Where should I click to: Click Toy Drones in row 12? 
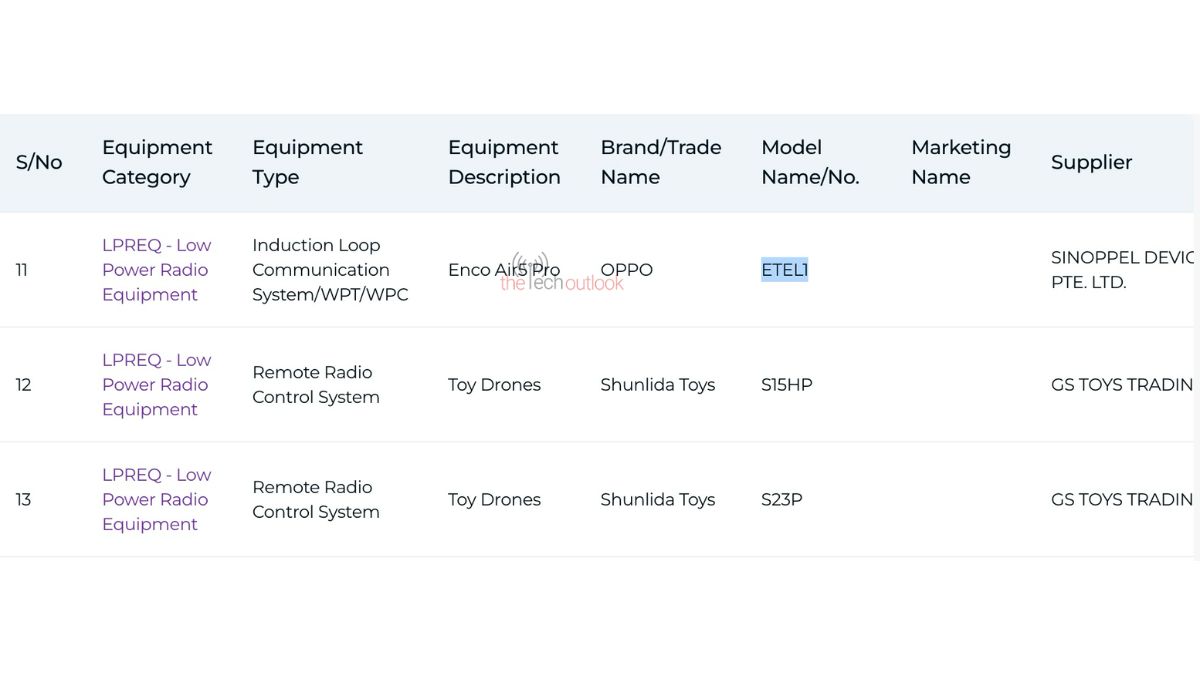[x=494, y=385]
